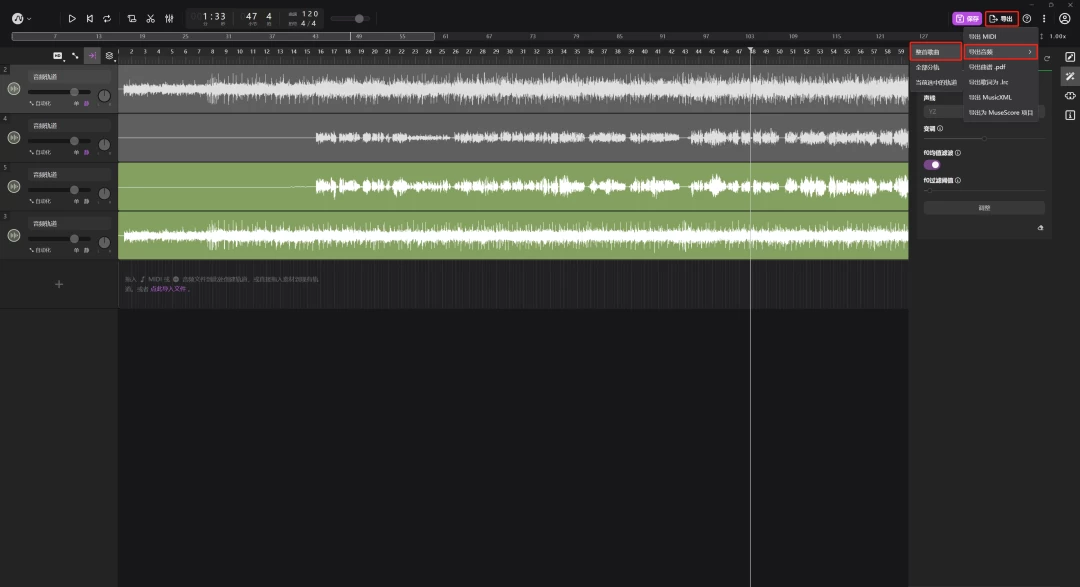Click the purple 保存 save button
This screenshot has height=587, width=1080.
click(x=967, y=19)
